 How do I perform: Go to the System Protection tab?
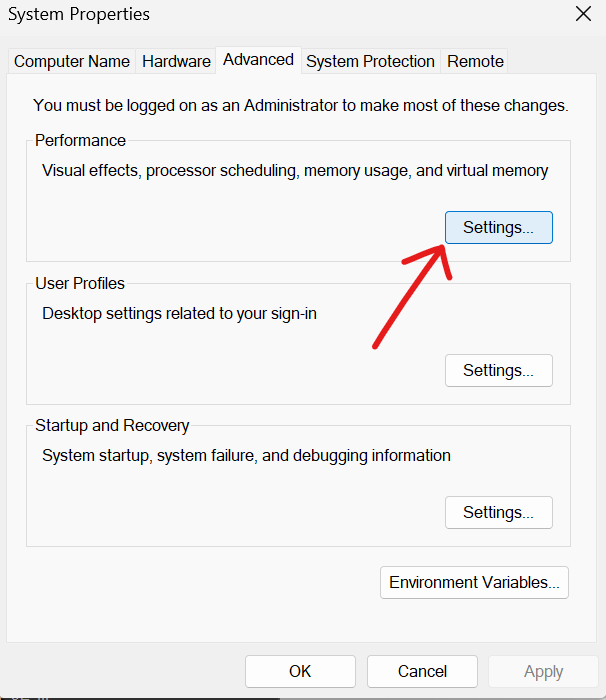click(370, 62)
